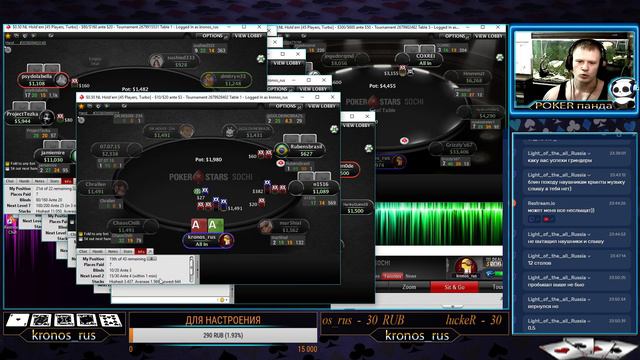Select the Info tab in the Pot $1,482 table
Image resolution: width=640 pixels, height=360 pixels.
tap(67, 181)
